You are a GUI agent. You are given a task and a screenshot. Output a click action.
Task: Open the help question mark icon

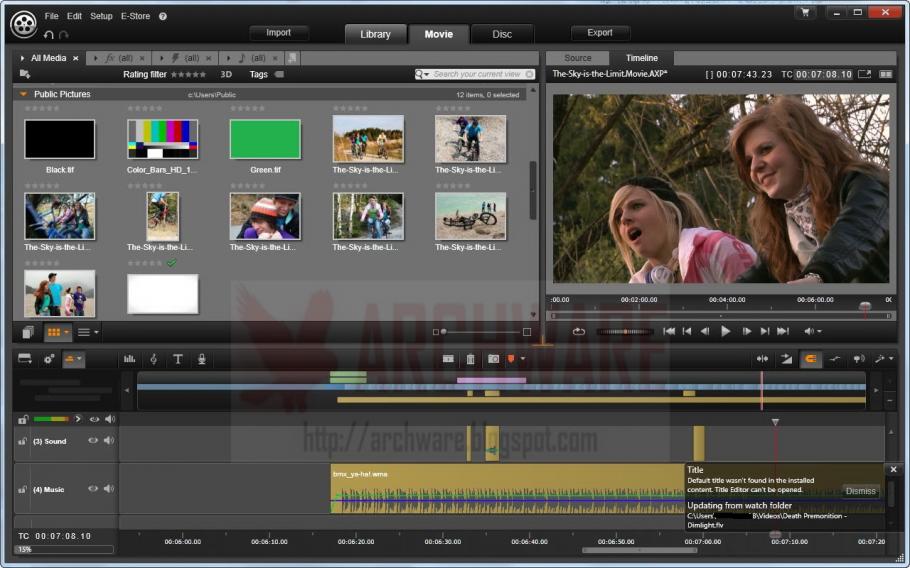[x=163, y=16]
